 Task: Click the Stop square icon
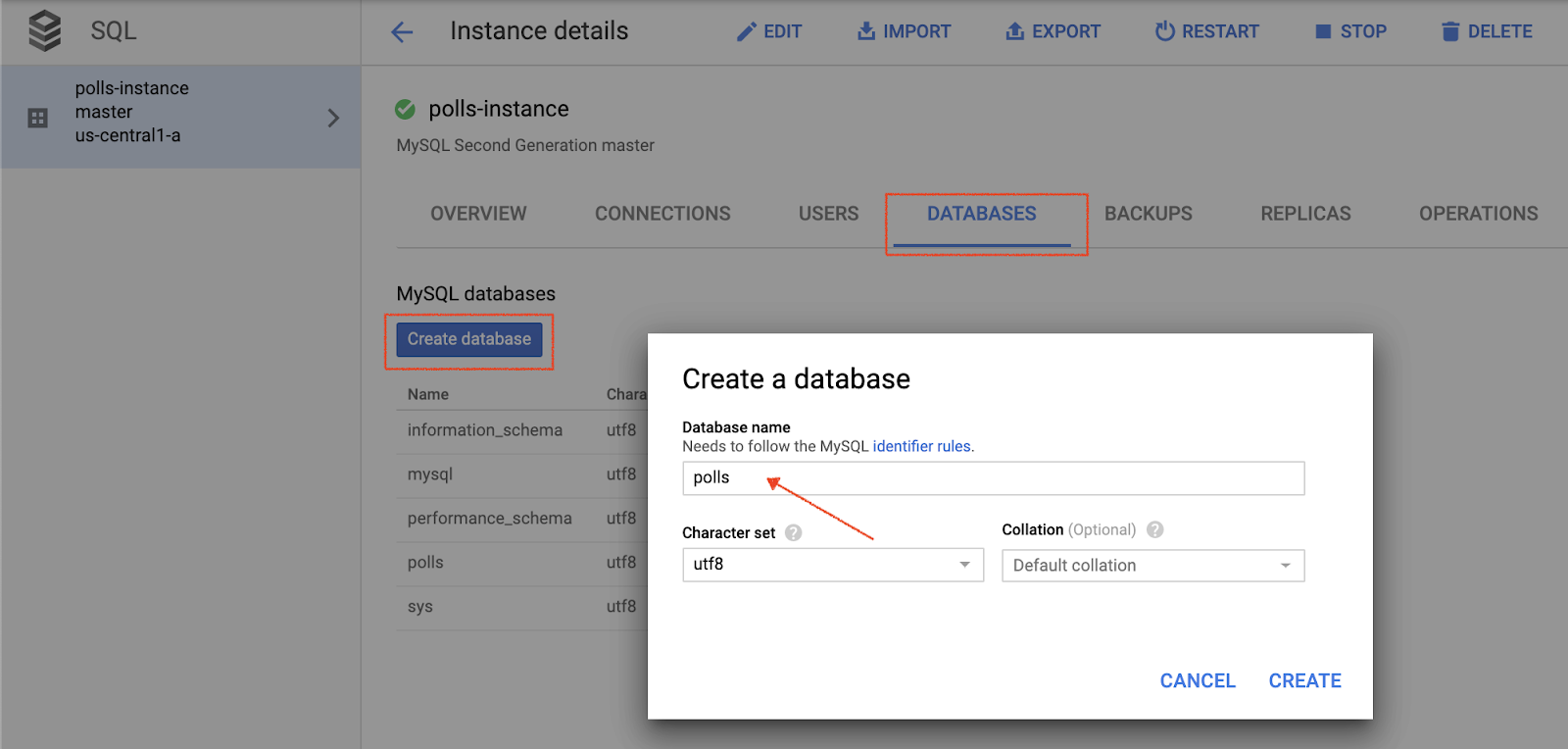pyautogui.click(x=1323, y=31)
